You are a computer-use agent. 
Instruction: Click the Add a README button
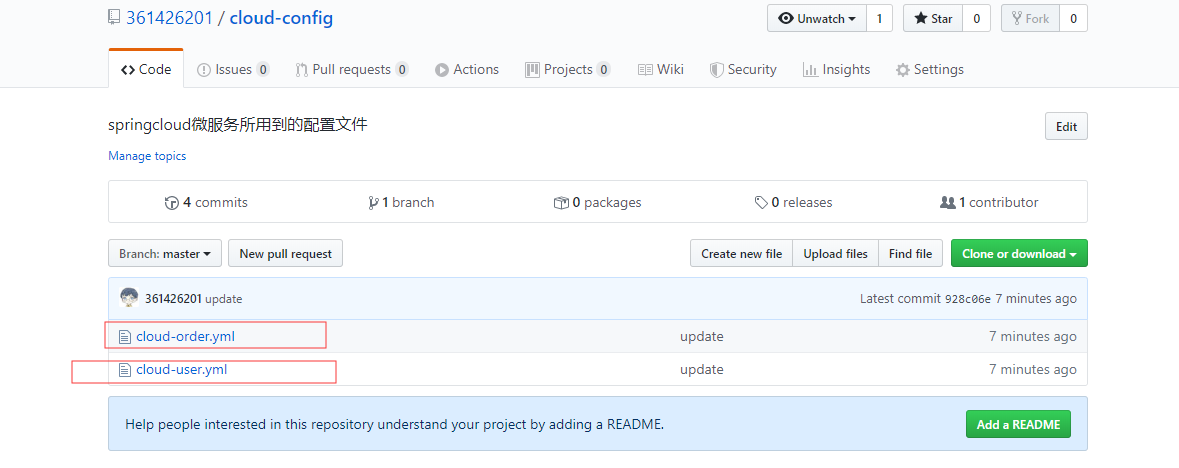coord(1018,424)
